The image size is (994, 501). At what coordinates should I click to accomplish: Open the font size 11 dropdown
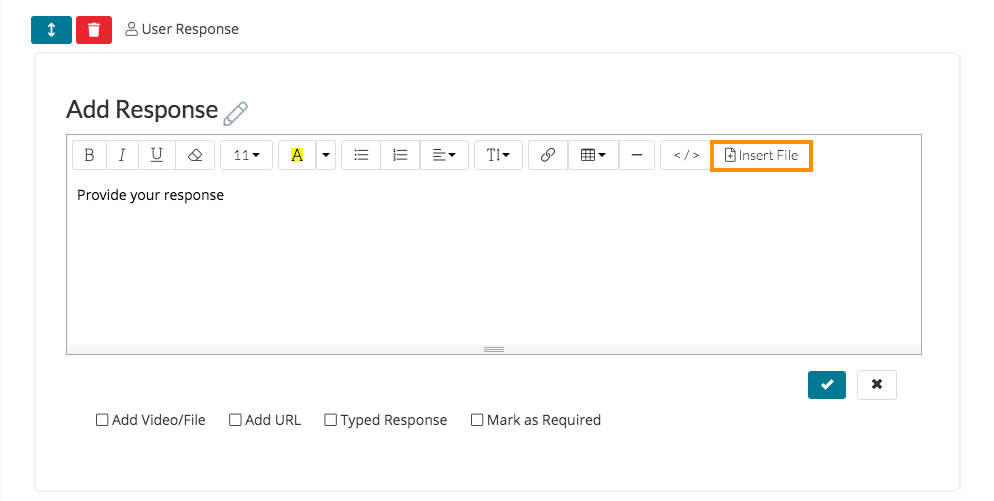coord(247,155)
